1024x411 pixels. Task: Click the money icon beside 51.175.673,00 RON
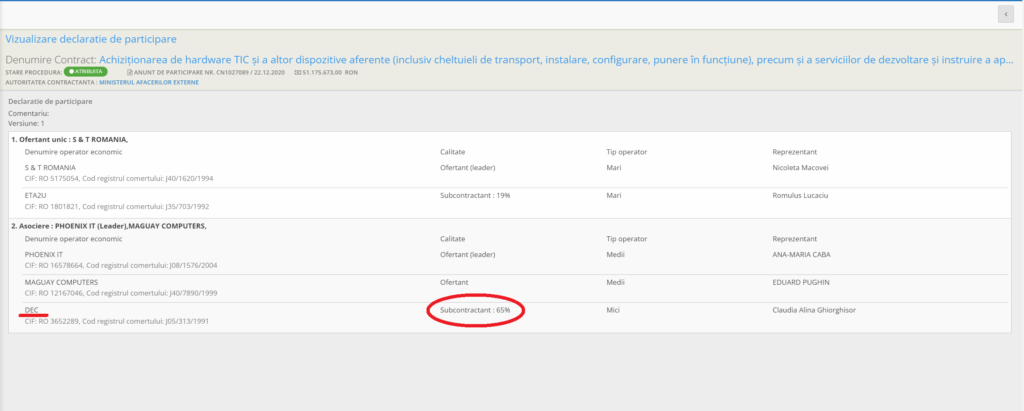(x=297, y=72)
